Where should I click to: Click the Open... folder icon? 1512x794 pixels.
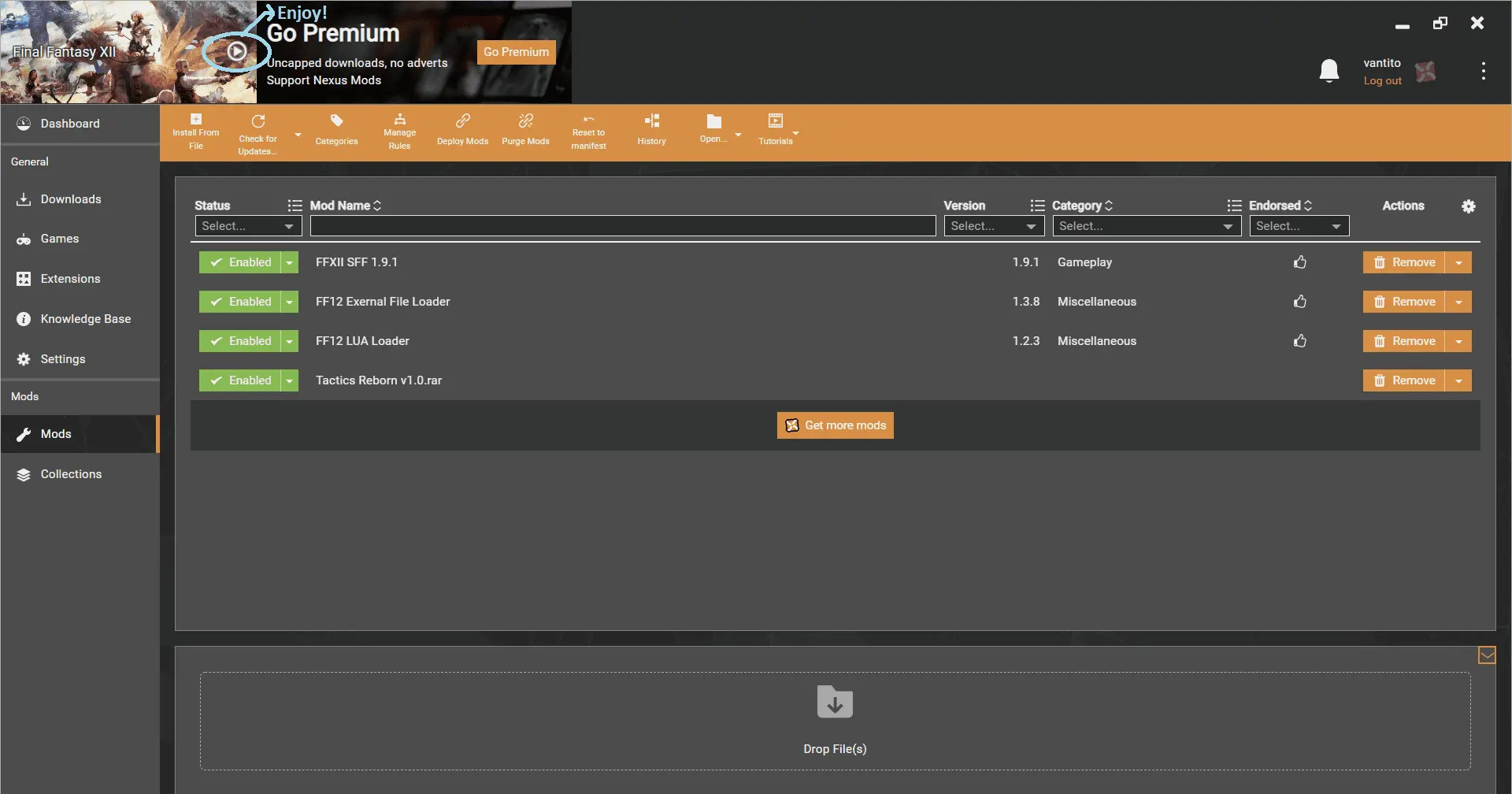tap(713, 121)
